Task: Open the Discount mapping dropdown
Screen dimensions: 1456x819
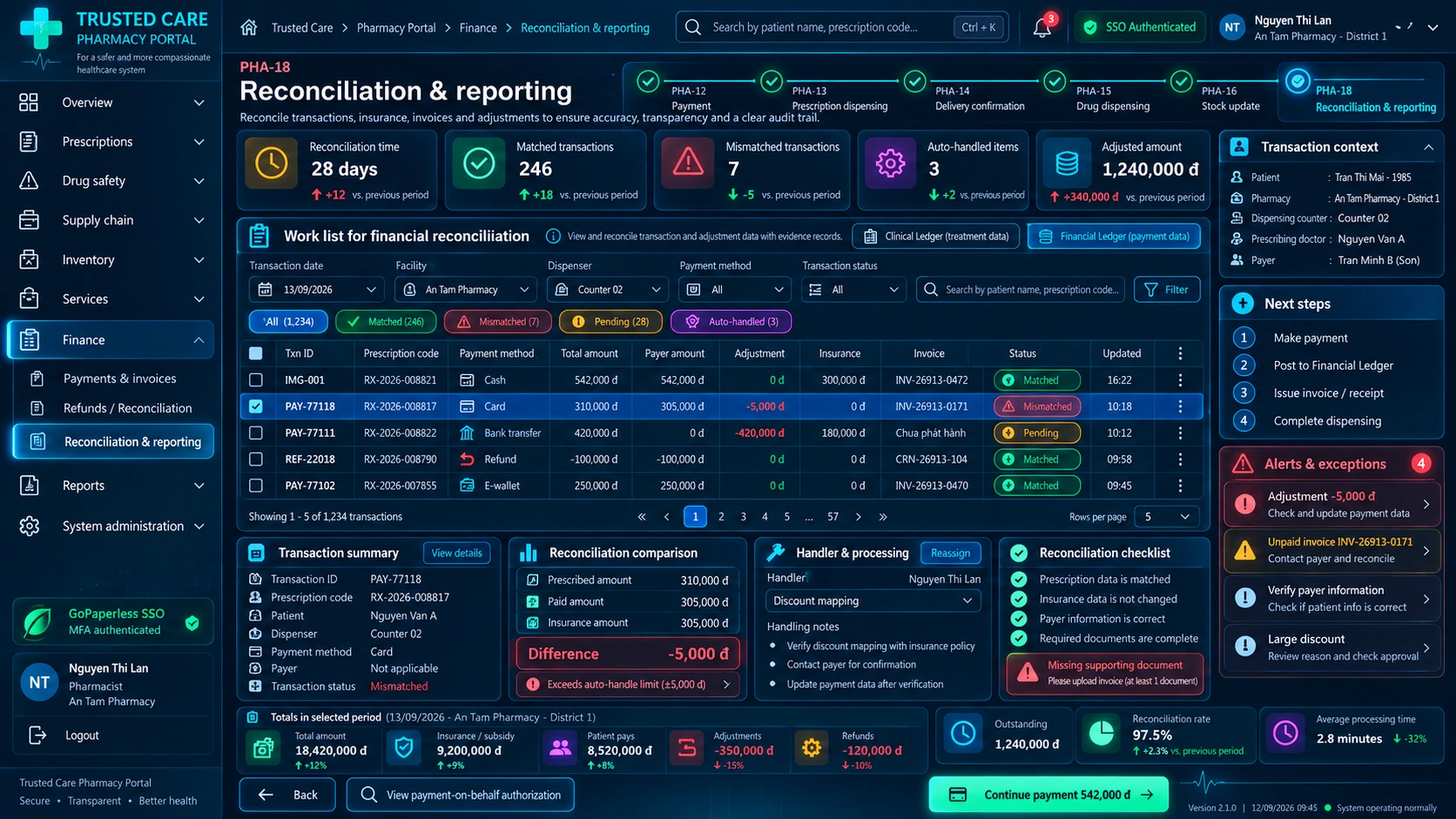Action: (873, 601)
